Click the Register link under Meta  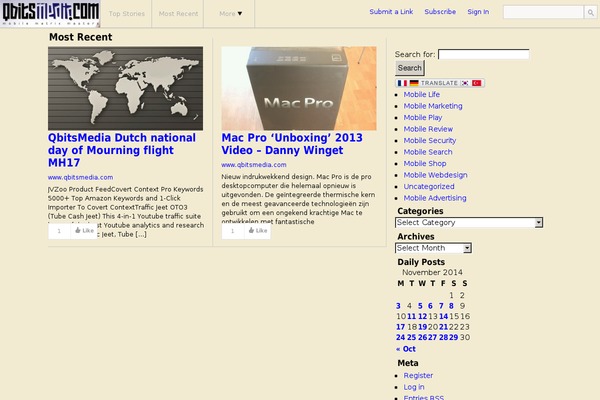(418, 376)
